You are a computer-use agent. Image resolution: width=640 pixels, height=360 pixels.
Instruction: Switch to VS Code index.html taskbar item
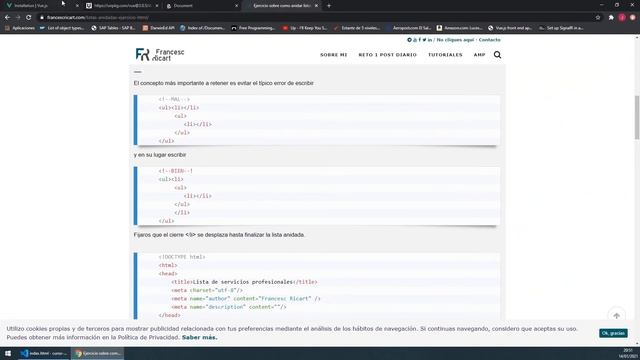pos(44,353)
